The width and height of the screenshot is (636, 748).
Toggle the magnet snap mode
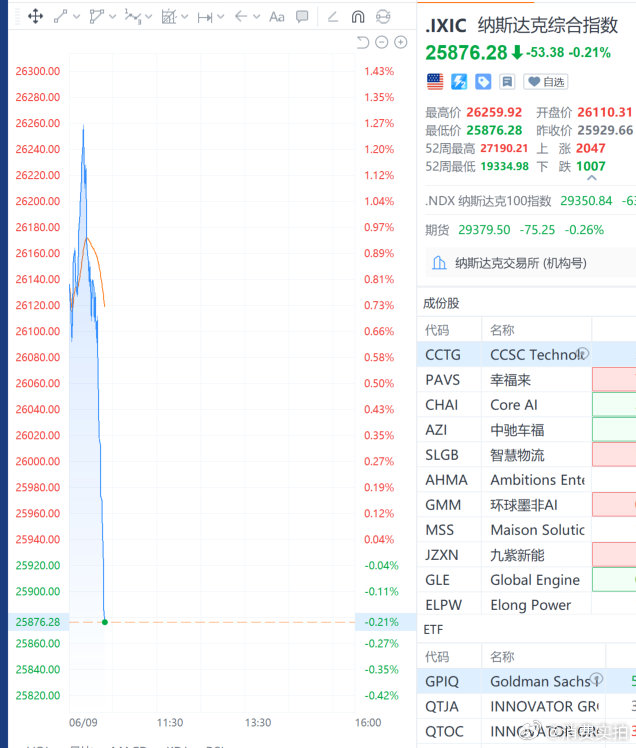[x=358, y=17]
